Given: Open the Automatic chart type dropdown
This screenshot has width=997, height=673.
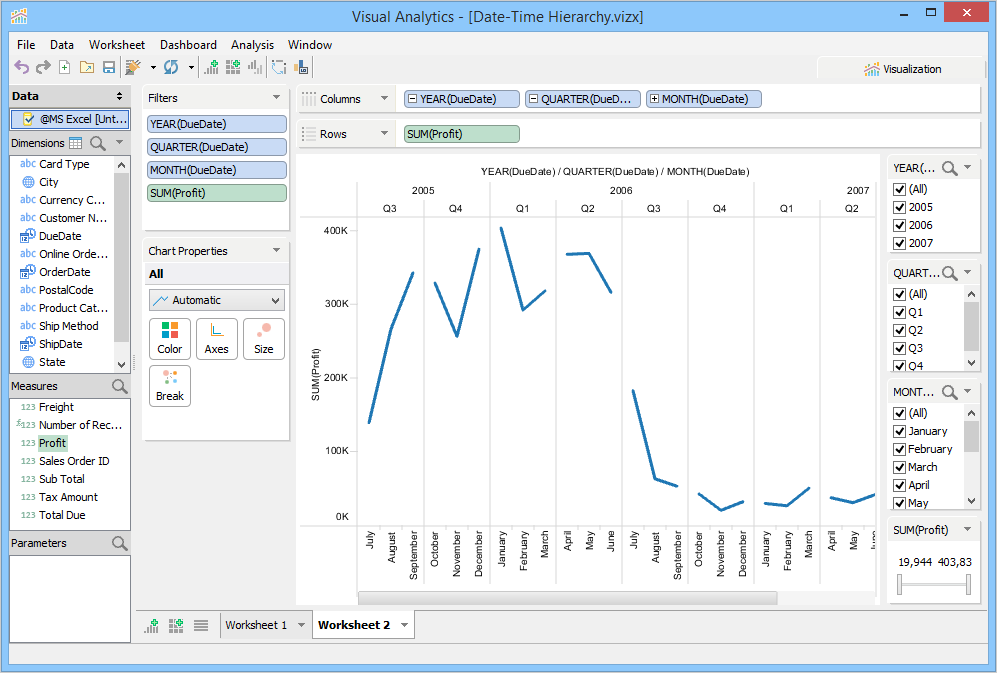Looking at the screenshot, I should point(217,300).
